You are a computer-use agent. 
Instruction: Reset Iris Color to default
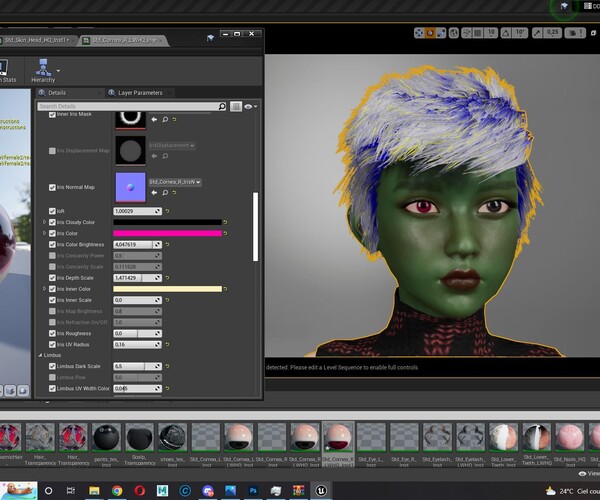coord(225,233)
